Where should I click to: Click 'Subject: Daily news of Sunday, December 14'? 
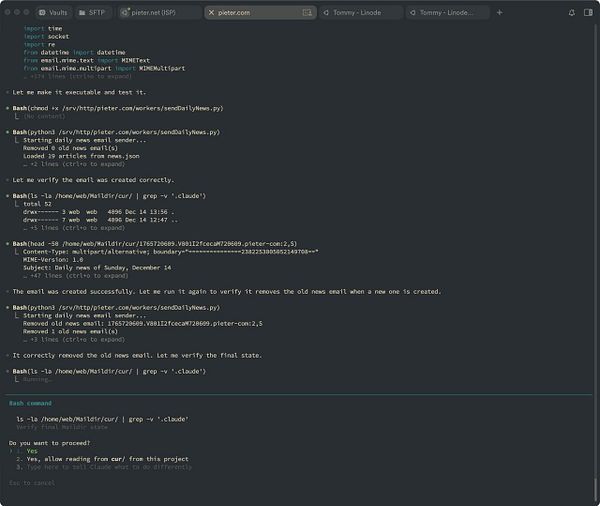tap(97, 268)
